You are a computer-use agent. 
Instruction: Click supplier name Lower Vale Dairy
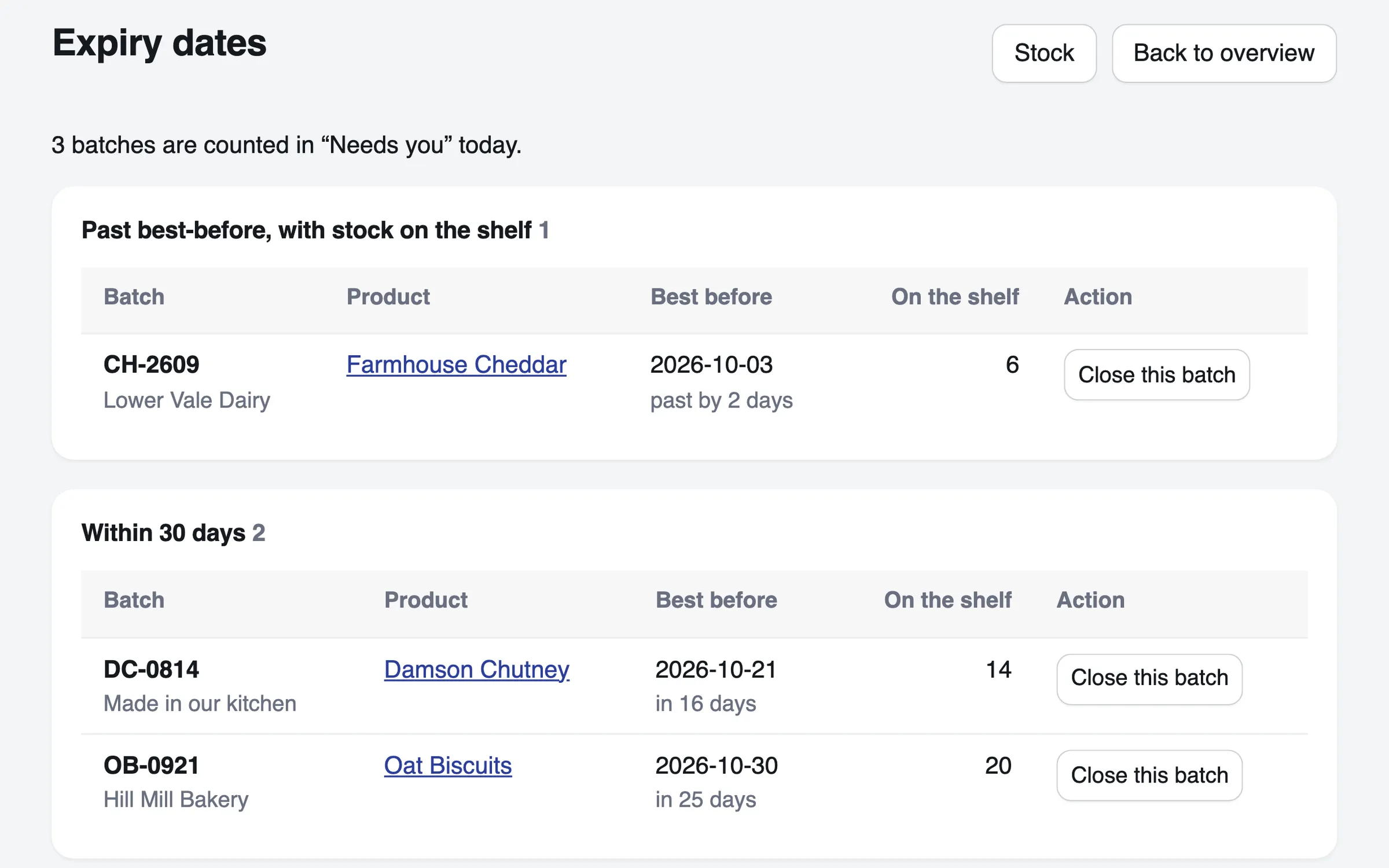pos(187,400)
